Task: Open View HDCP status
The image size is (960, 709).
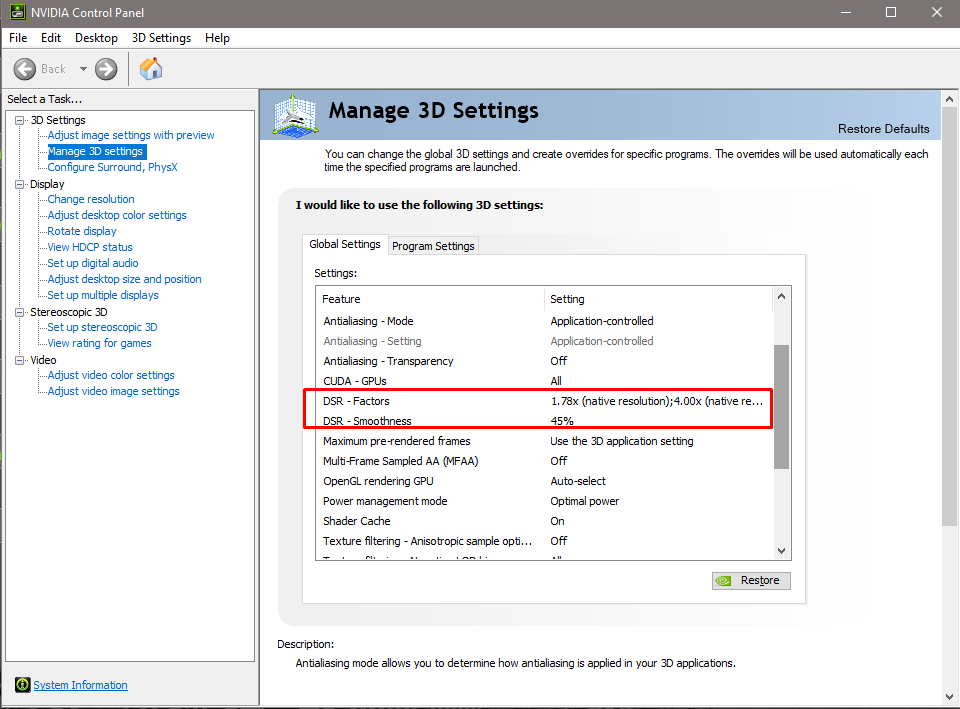Action: 90,247
